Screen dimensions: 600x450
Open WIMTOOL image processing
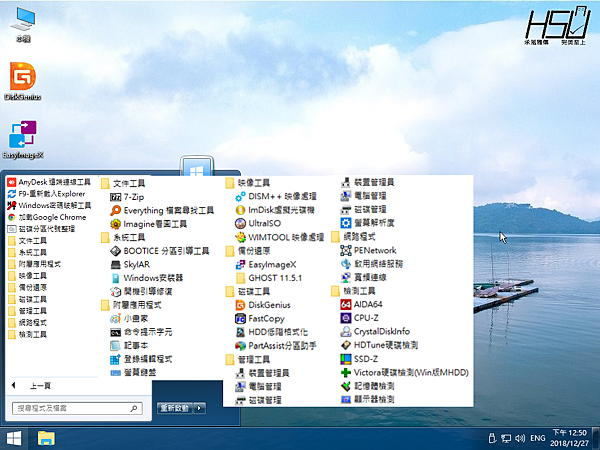[x=279, y=237]
